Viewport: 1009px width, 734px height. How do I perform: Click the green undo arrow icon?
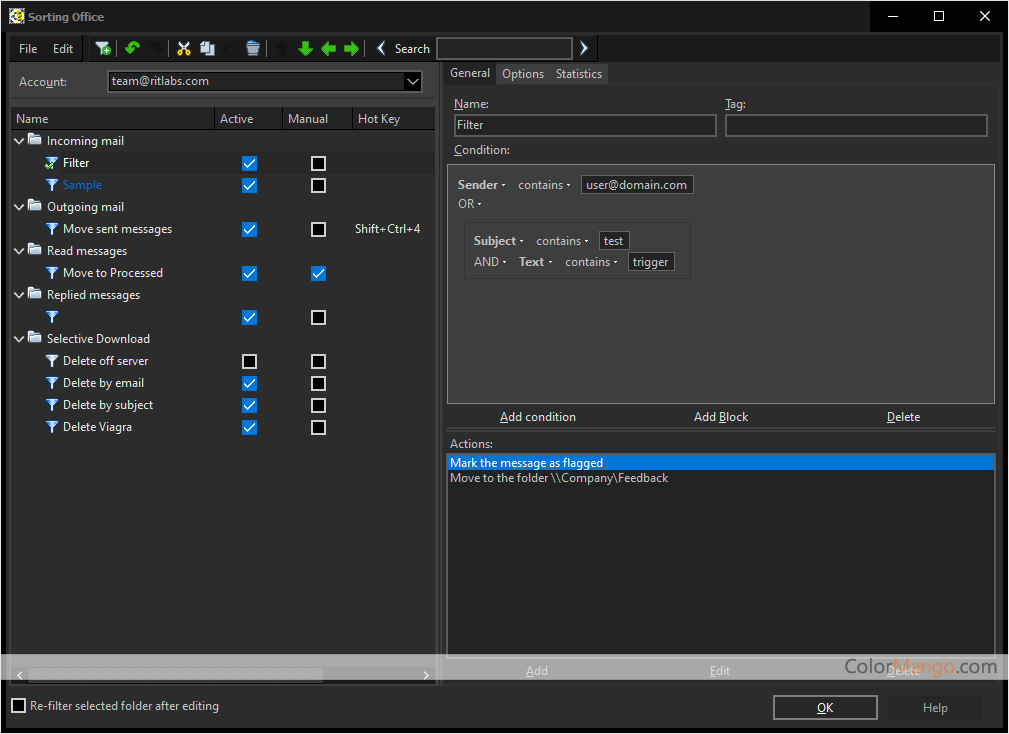click(x=131, y=48)
